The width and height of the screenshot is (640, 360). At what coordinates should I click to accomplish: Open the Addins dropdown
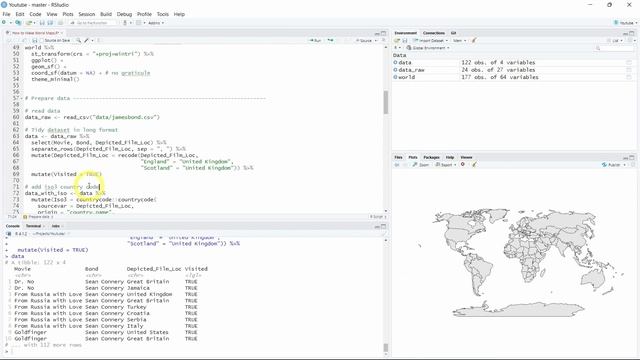(156, 23)
